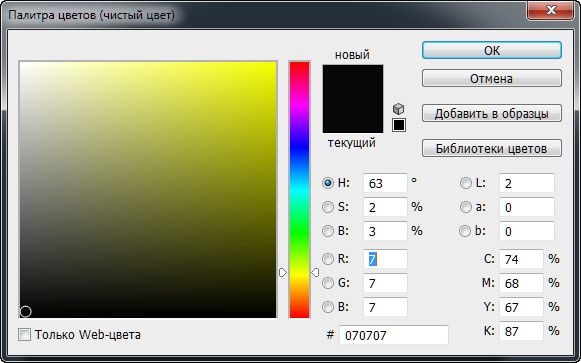Select the Lab a radio button

pyautogui.click(x=465, y=207)
